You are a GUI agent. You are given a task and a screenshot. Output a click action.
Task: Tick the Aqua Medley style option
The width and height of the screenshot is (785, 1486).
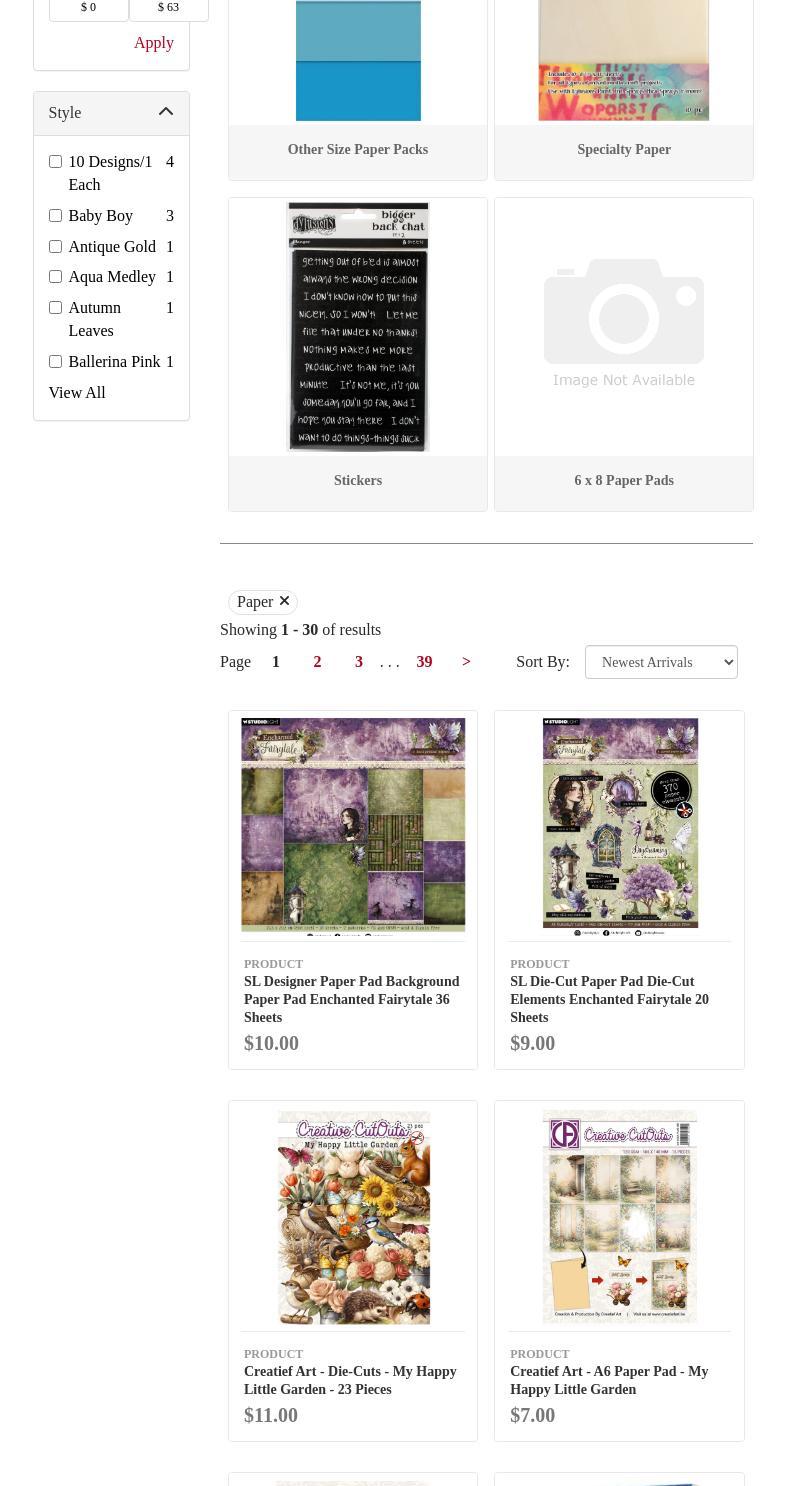(x=55, y=276)
